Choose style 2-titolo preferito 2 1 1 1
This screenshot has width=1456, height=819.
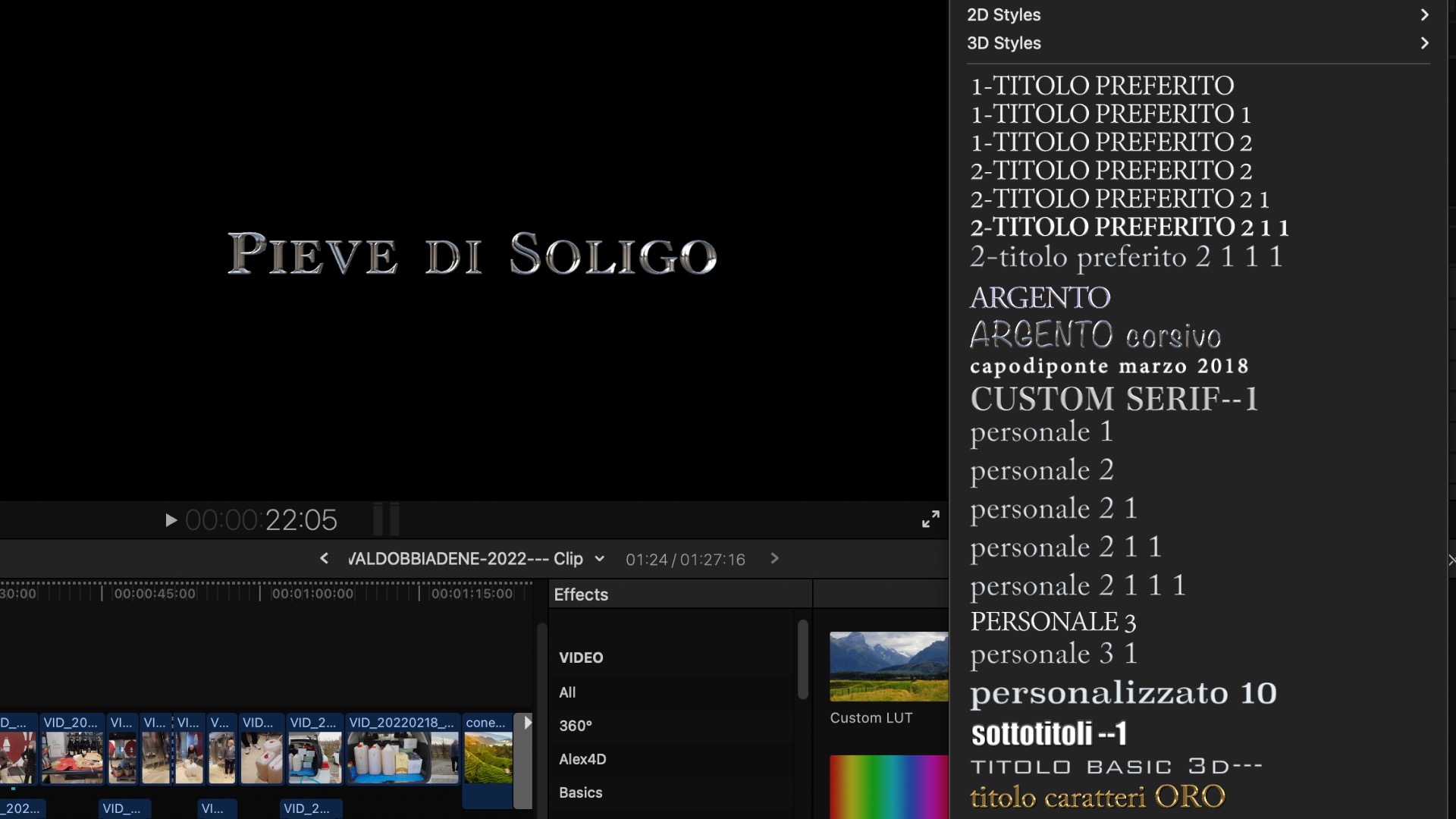(1127, 257)
